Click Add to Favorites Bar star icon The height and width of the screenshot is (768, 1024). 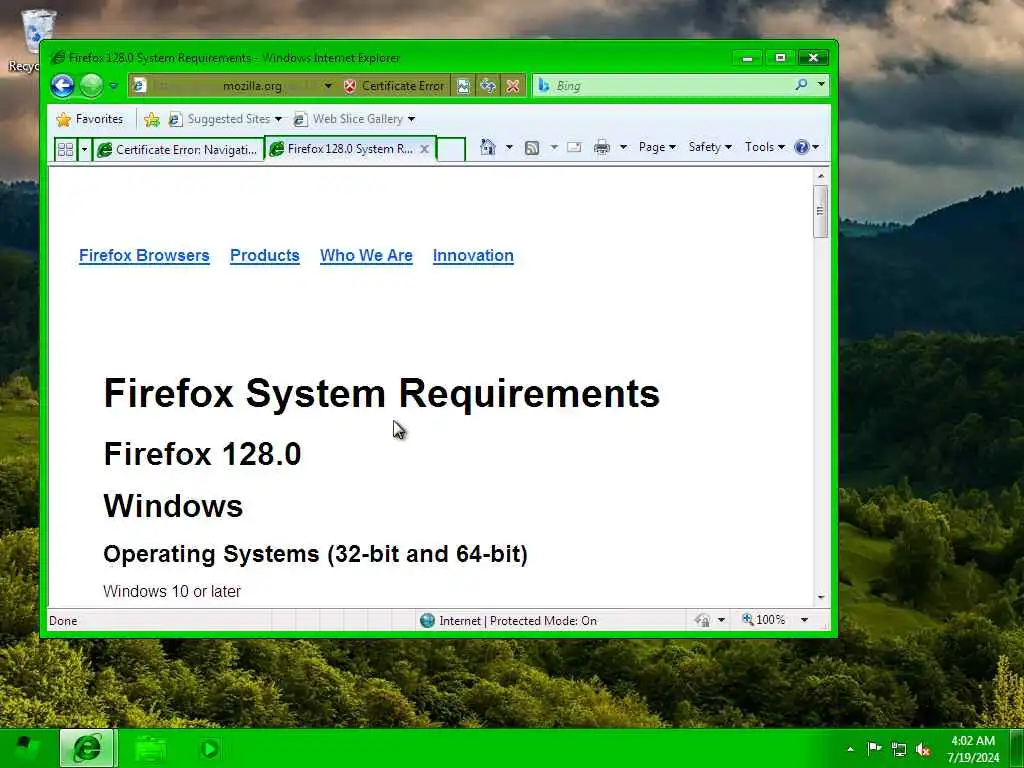pos(152,119)
